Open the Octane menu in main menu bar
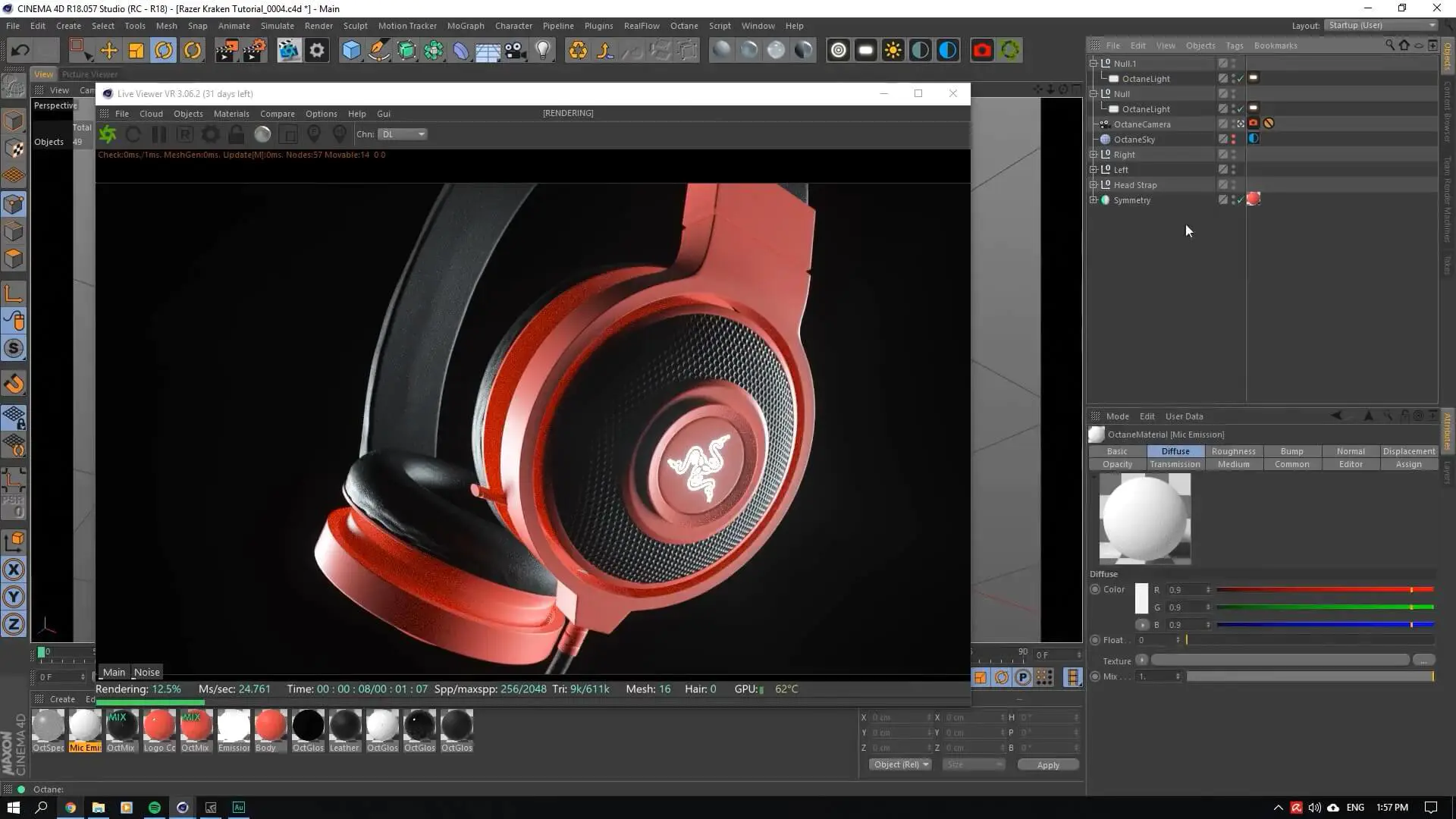Viewport: 1456px width, 819px height. click(x=683, y=26)
